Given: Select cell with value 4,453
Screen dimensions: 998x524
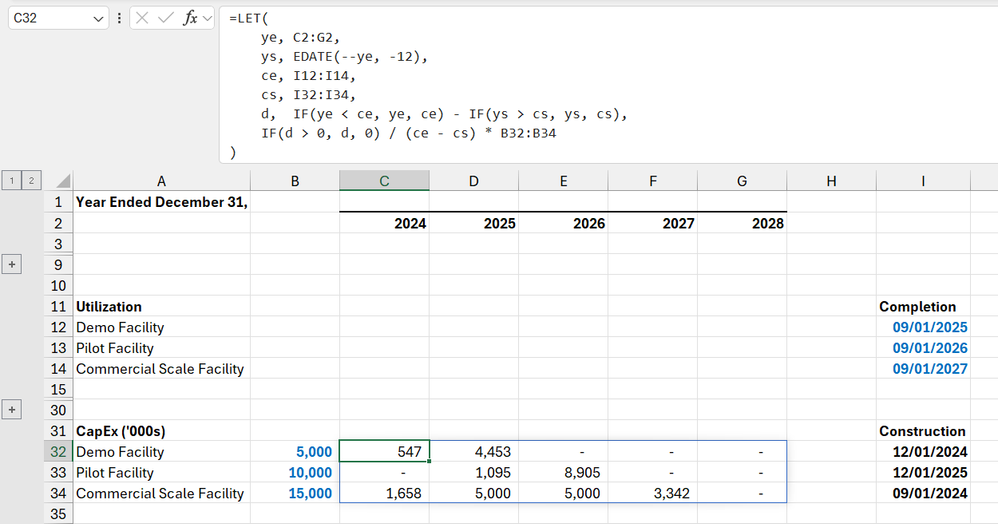Looking at the screenshot, I should [x=474, y=451].
